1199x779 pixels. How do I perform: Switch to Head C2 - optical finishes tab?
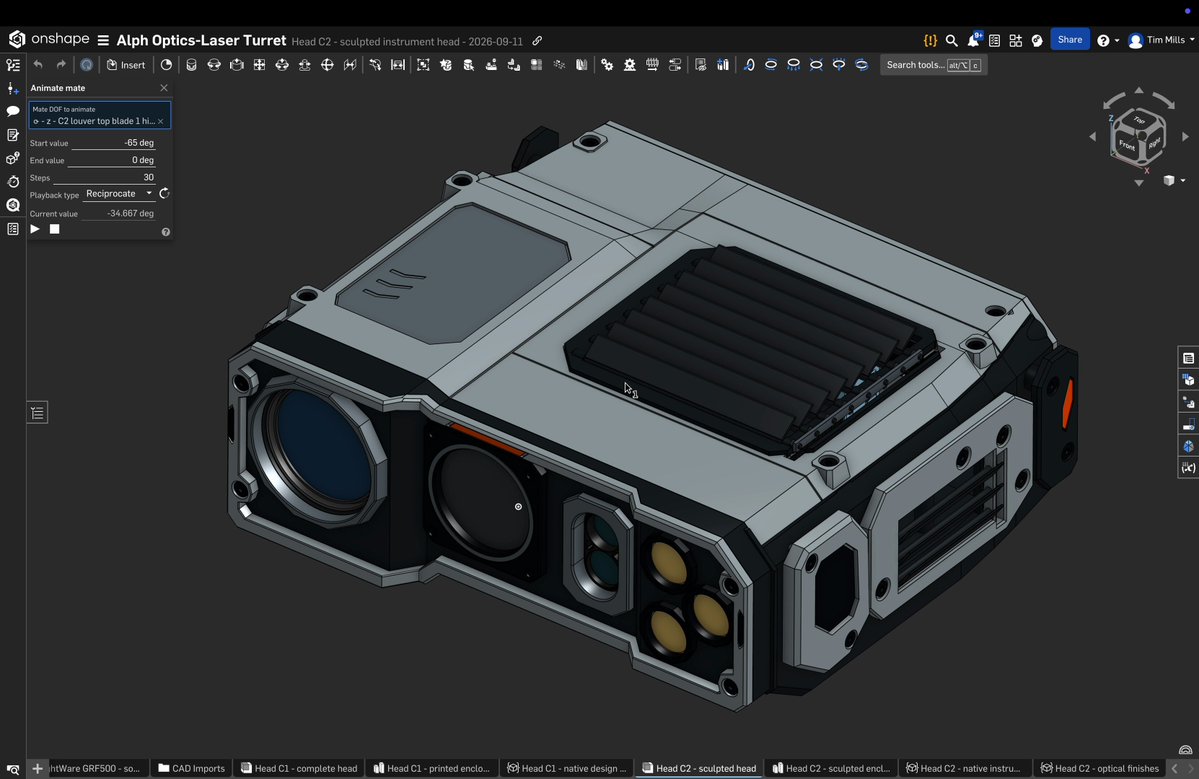click(x=1100, y=768)
